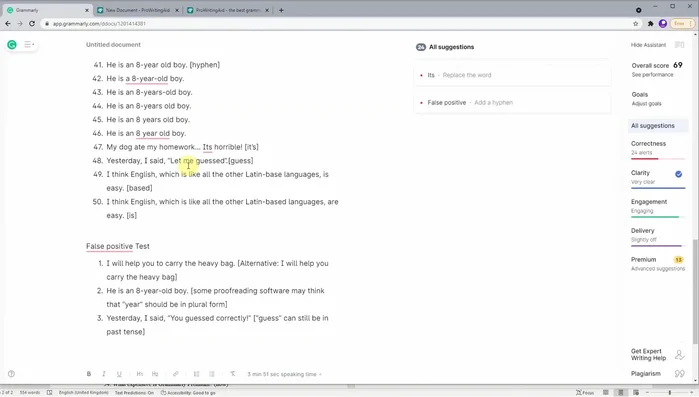
Task: Click the Hide Assistant panel icon
Action: tap(679, 45)
